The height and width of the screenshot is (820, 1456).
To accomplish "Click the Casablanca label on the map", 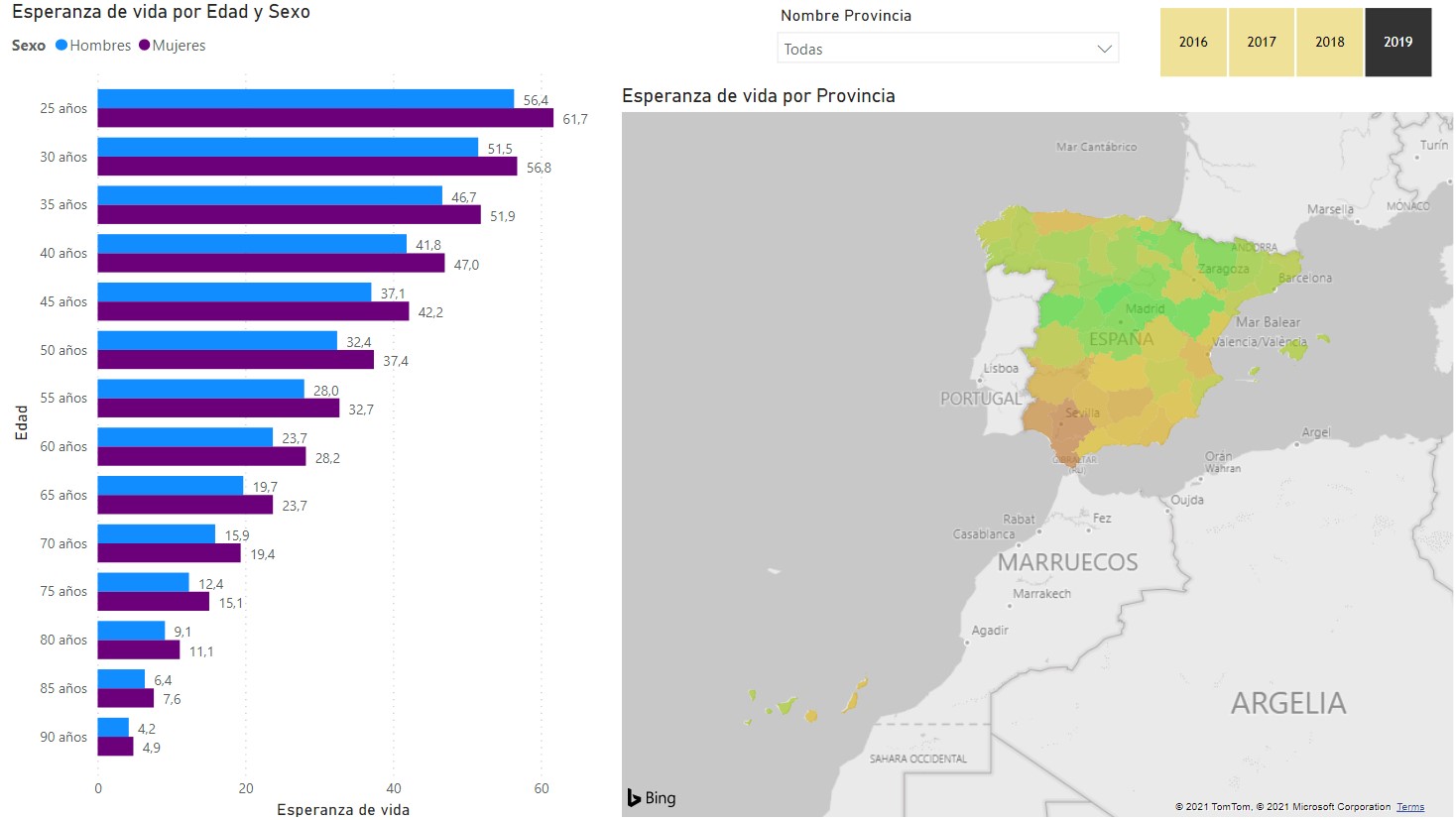I will (x=984, y=533).
